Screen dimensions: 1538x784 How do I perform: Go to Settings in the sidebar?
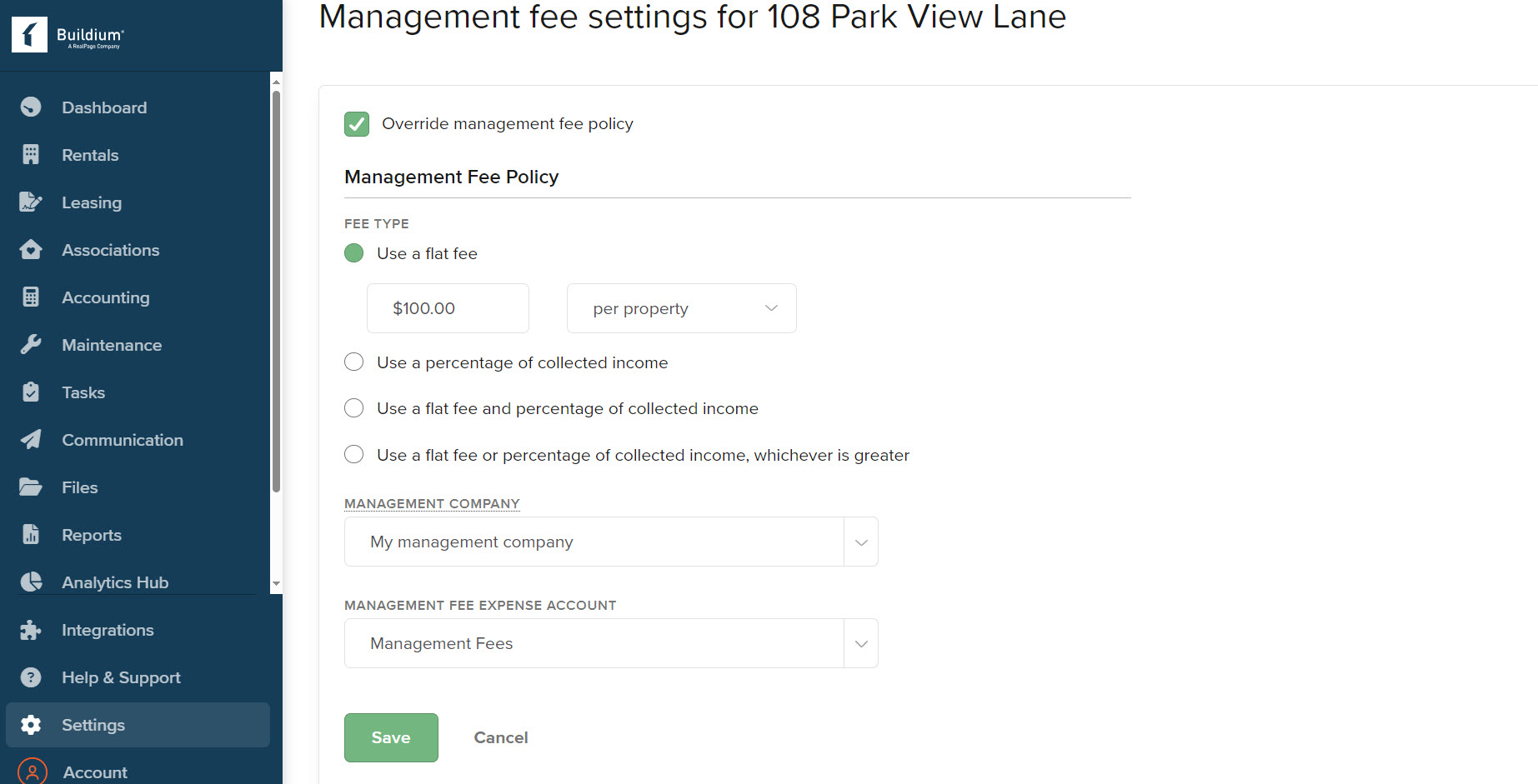pyautogui.click(x=93, y=725)
